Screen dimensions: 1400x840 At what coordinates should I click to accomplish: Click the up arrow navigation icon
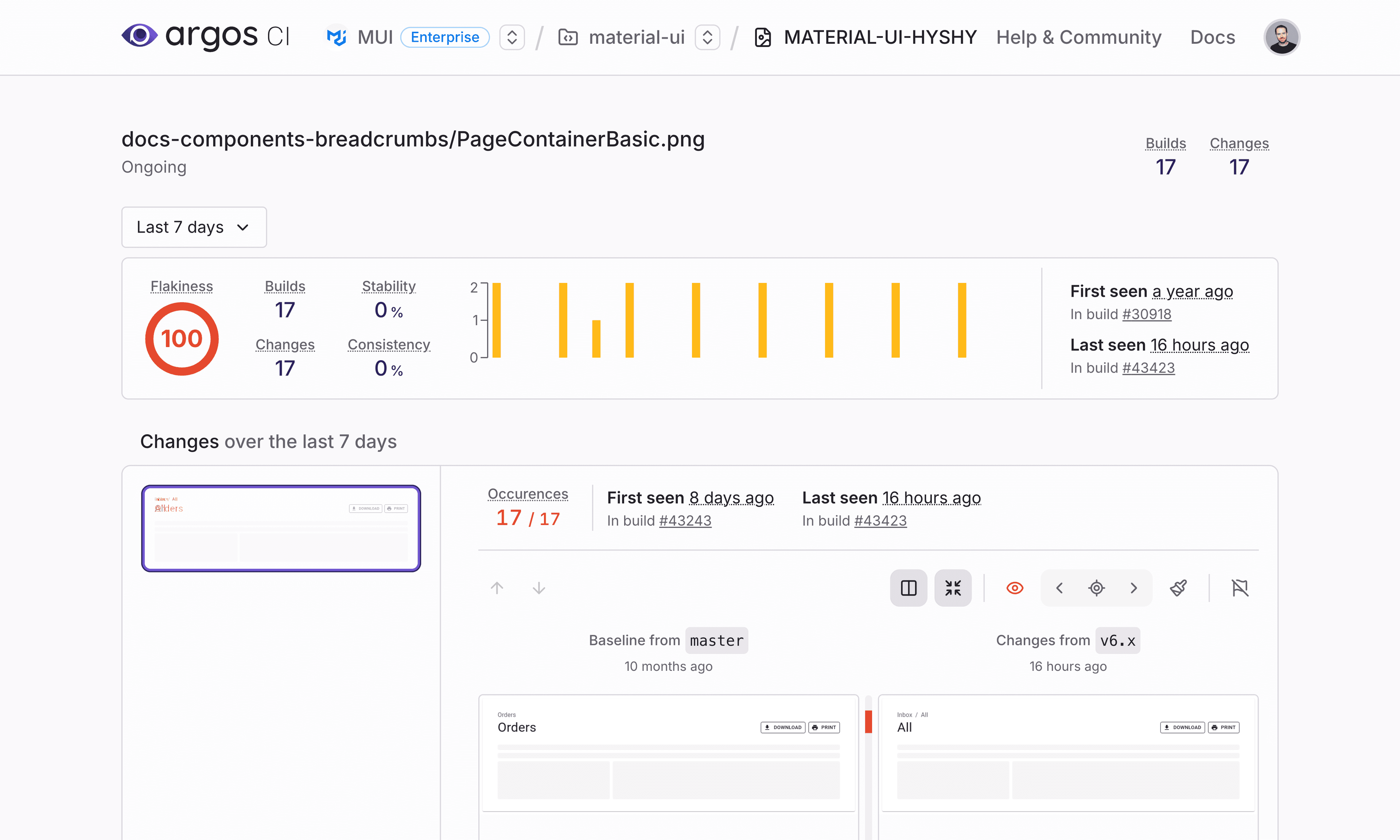point(497,588)
